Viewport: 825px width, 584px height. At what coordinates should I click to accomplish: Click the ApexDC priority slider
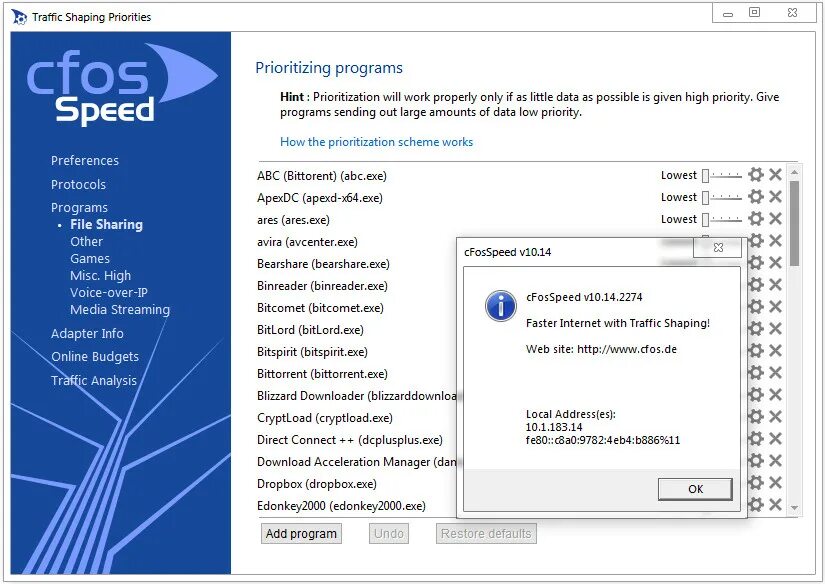tap(722, 197)
